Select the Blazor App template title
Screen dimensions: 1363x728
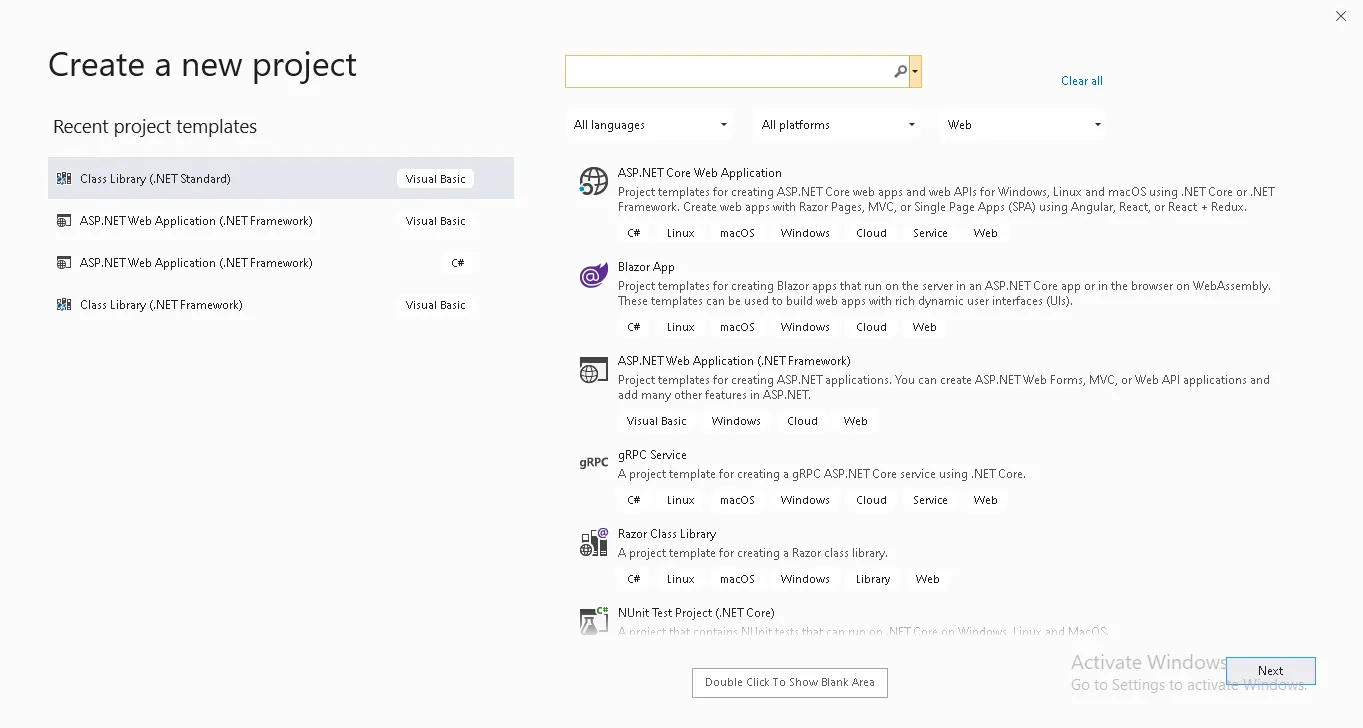[x=646, y=267]
